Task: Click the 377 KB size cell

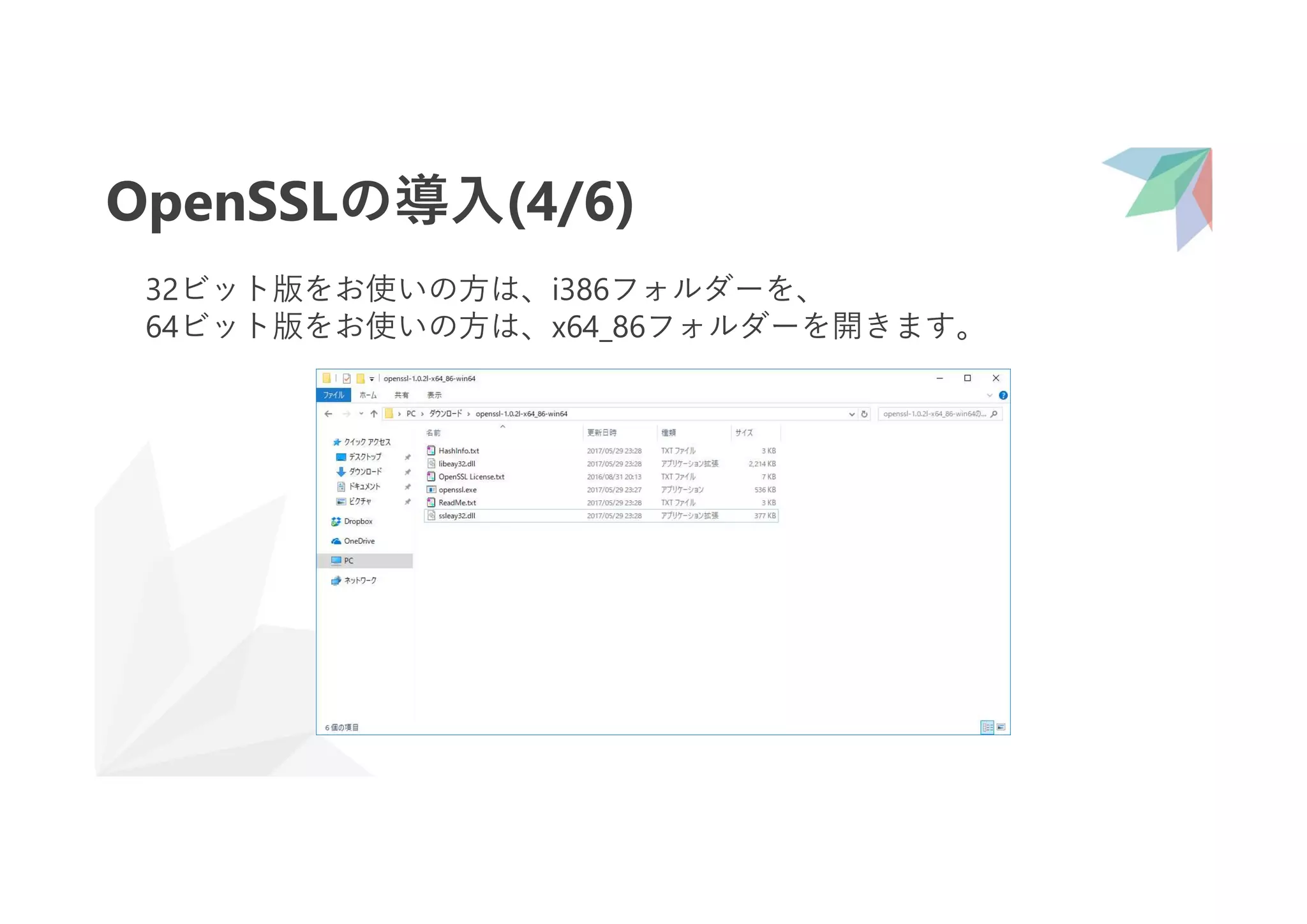Action: pyautogui.click(x=765, y=516)
